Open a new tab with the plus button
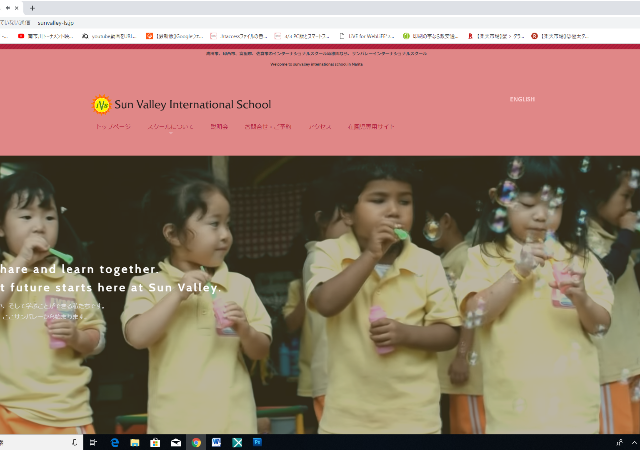Viewport: 640px width, 450px height. click(32, 8)
